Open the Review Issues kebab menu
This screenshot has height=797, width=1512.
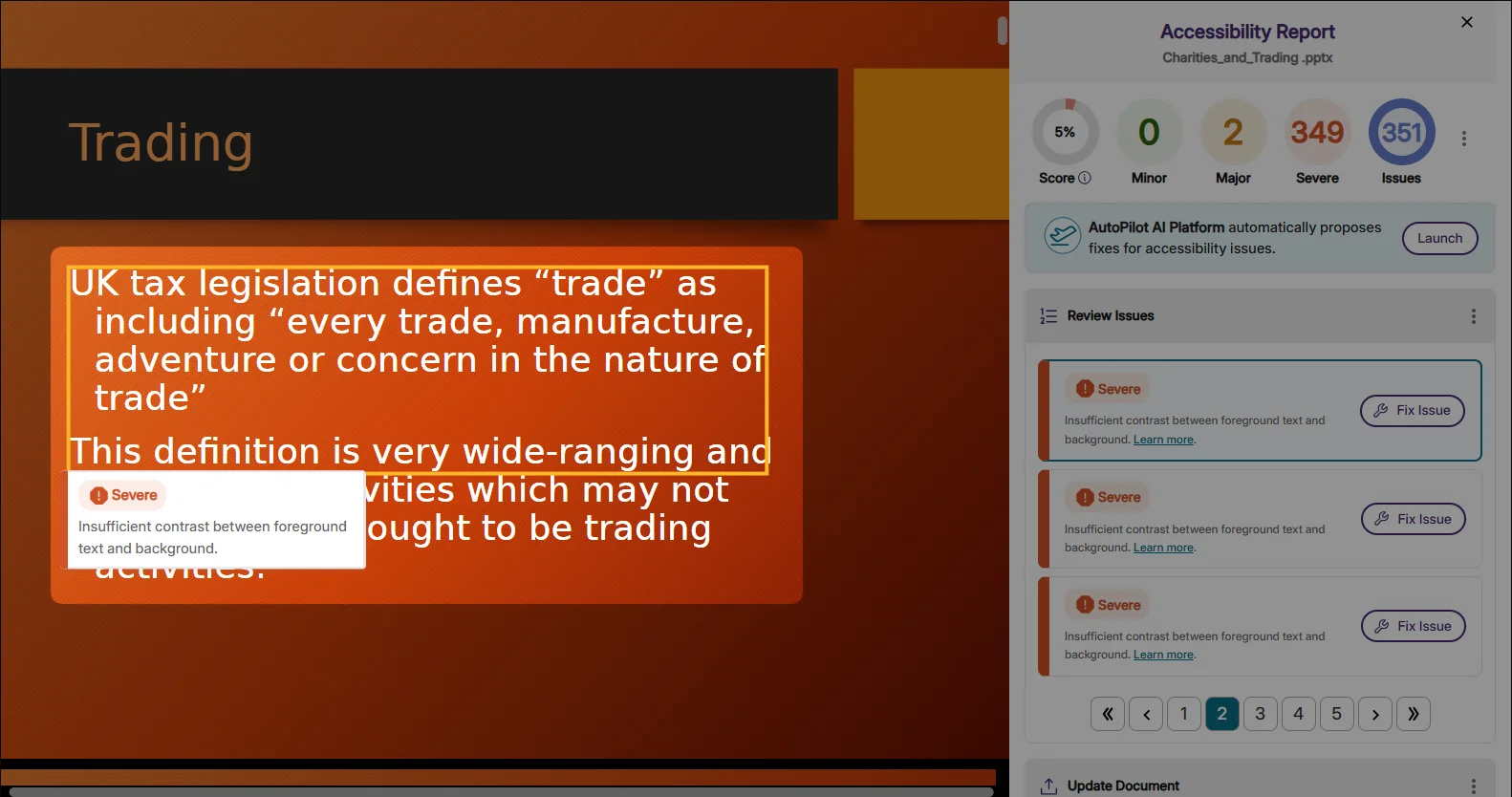pyautogui.click(x=1473, y=316)
